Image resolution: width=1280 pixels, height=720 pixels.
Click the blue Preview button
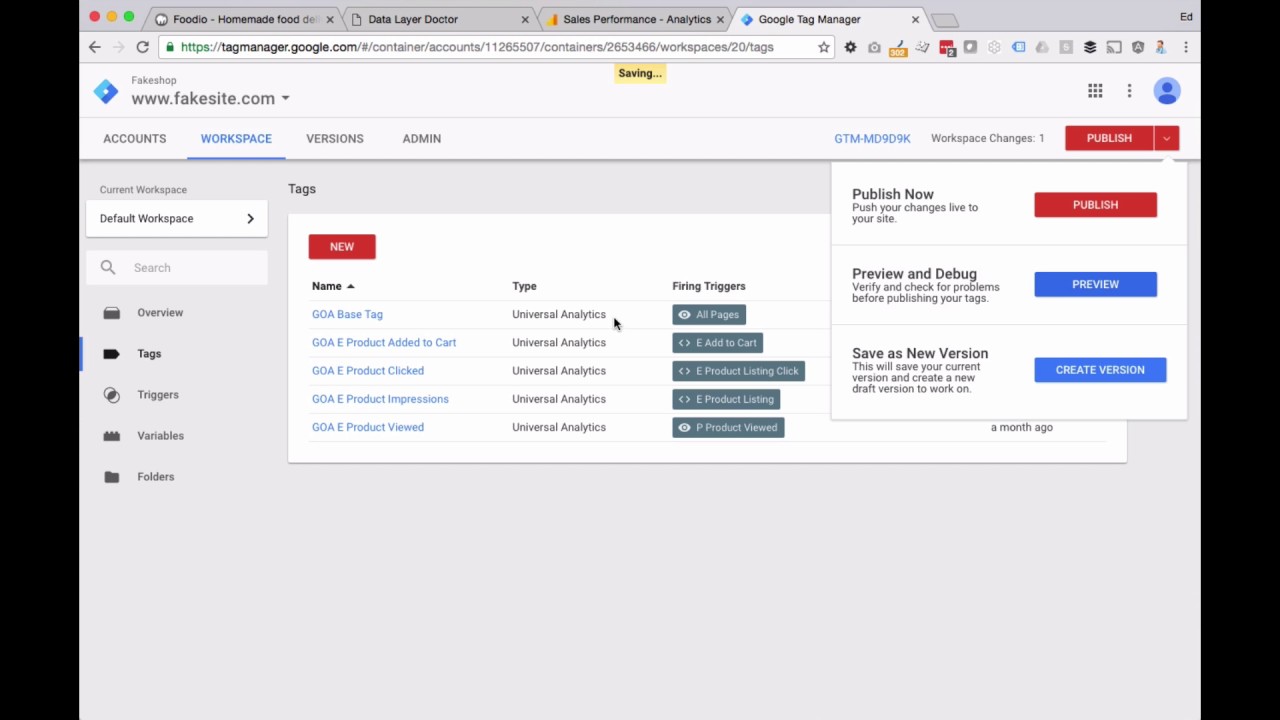[x=1095, y=284]
